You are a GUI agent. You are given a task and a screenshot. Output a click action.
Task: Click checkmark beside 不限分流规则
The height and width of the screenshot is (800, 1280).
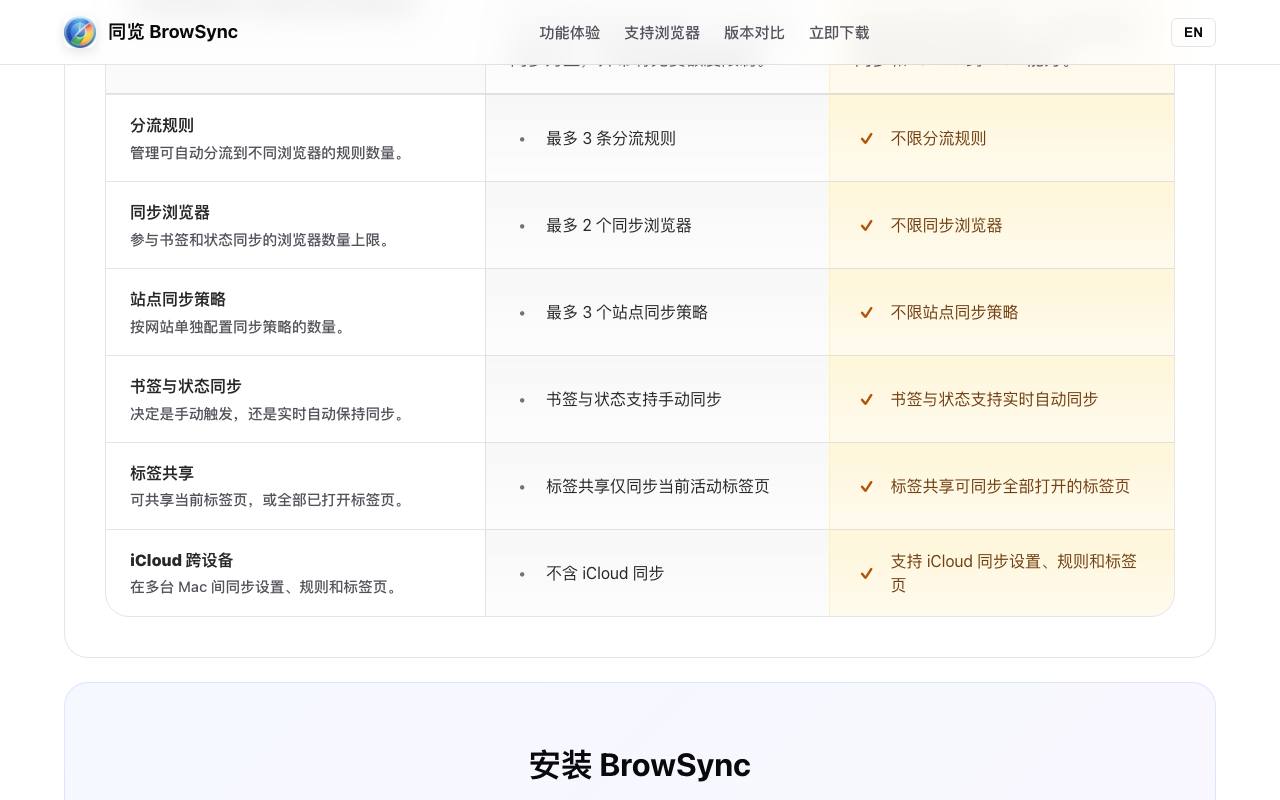[867, 138]
